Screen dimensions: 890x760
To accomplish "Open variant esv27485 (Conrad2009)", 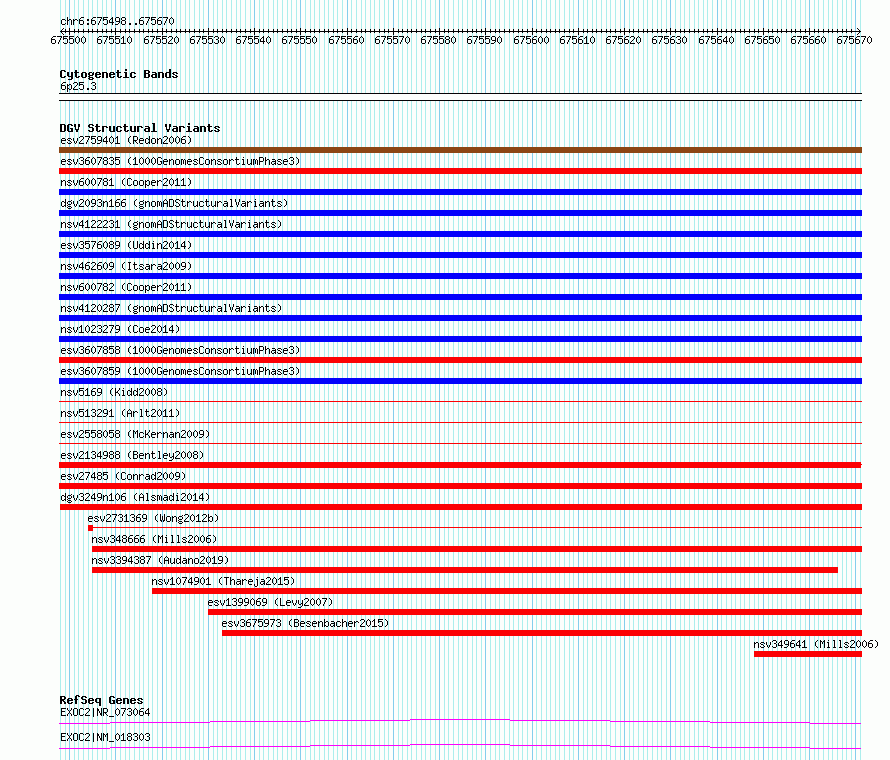I will pos(123,476).
